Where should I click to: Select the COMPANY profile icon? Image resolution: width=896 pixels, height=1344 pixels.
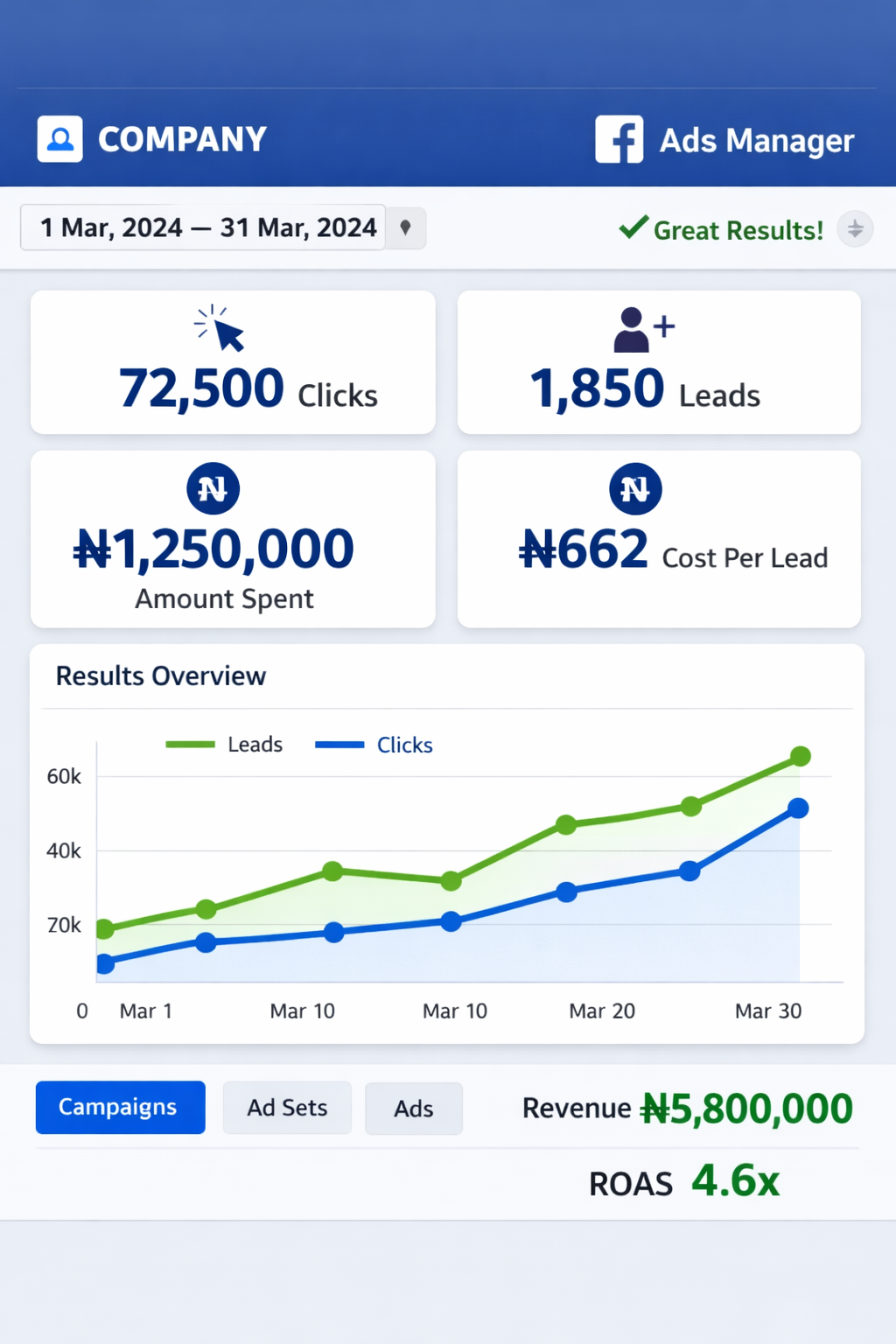coord(59,138)
